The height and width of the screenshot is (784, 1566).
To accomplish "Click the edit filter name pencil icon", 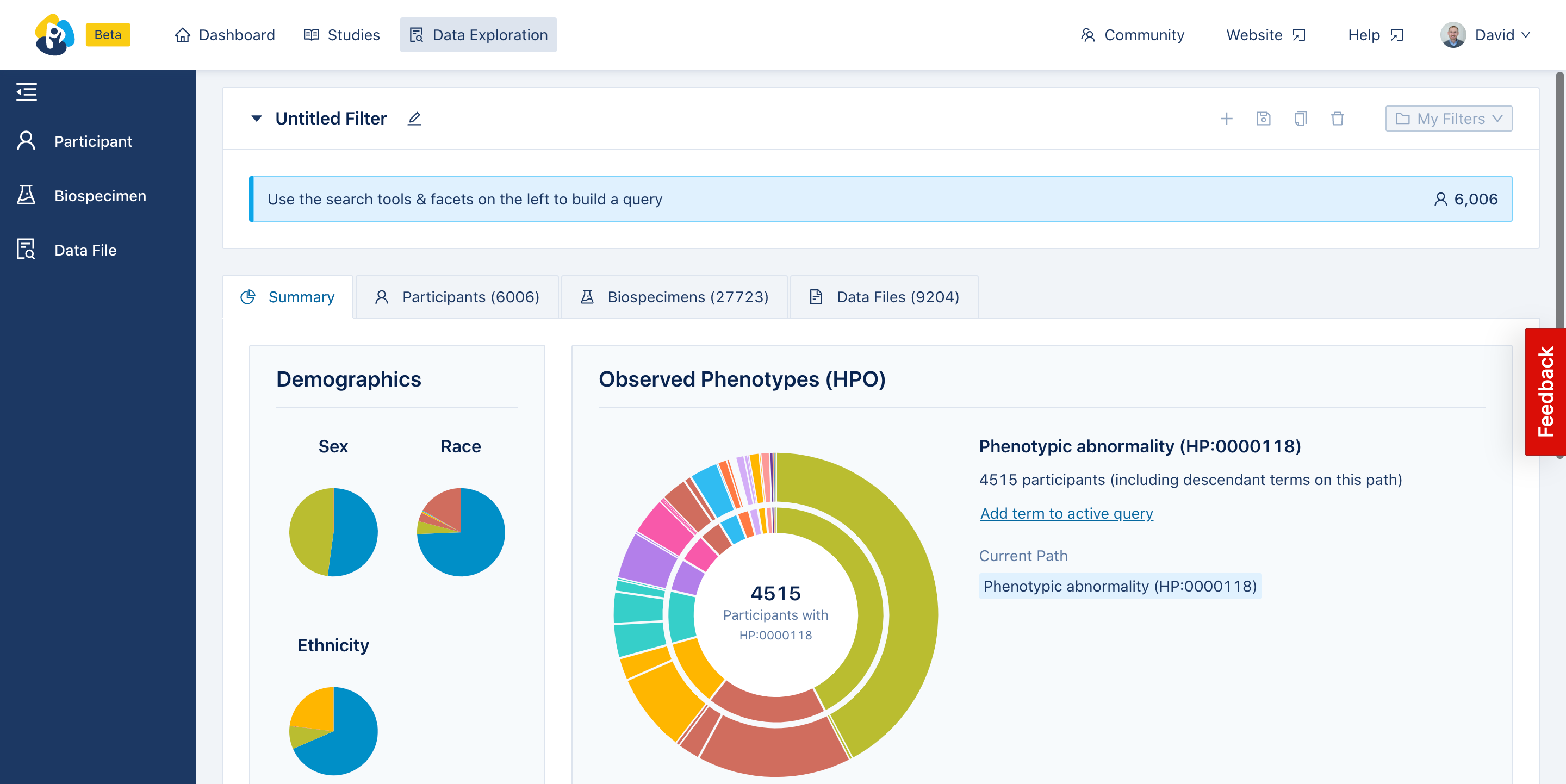I will point(414,119).
